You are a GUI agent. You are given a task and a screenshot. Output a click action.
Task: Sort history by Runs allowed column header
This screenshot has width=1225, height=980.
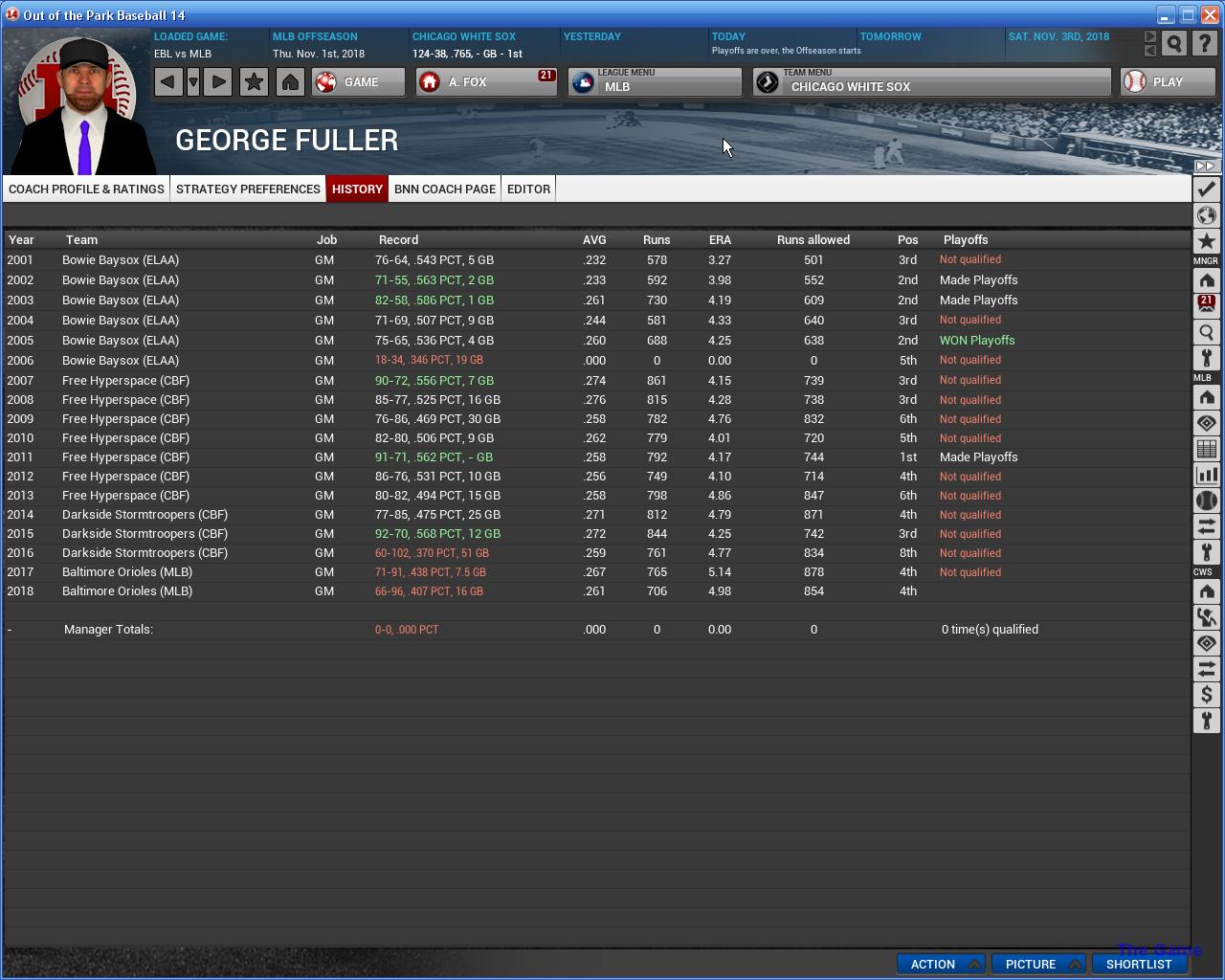(813, 240)
